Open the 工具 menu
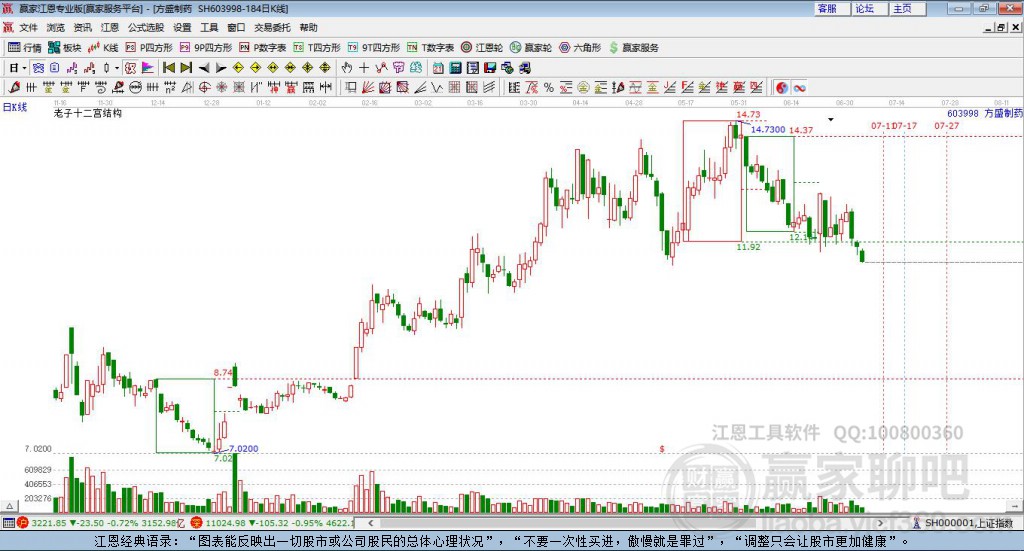This screenshot has height=551, width=1024. [209, 27]
